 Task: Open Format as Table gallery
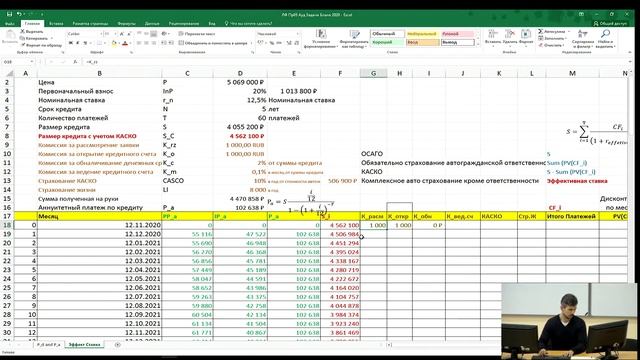click(354, 39)
